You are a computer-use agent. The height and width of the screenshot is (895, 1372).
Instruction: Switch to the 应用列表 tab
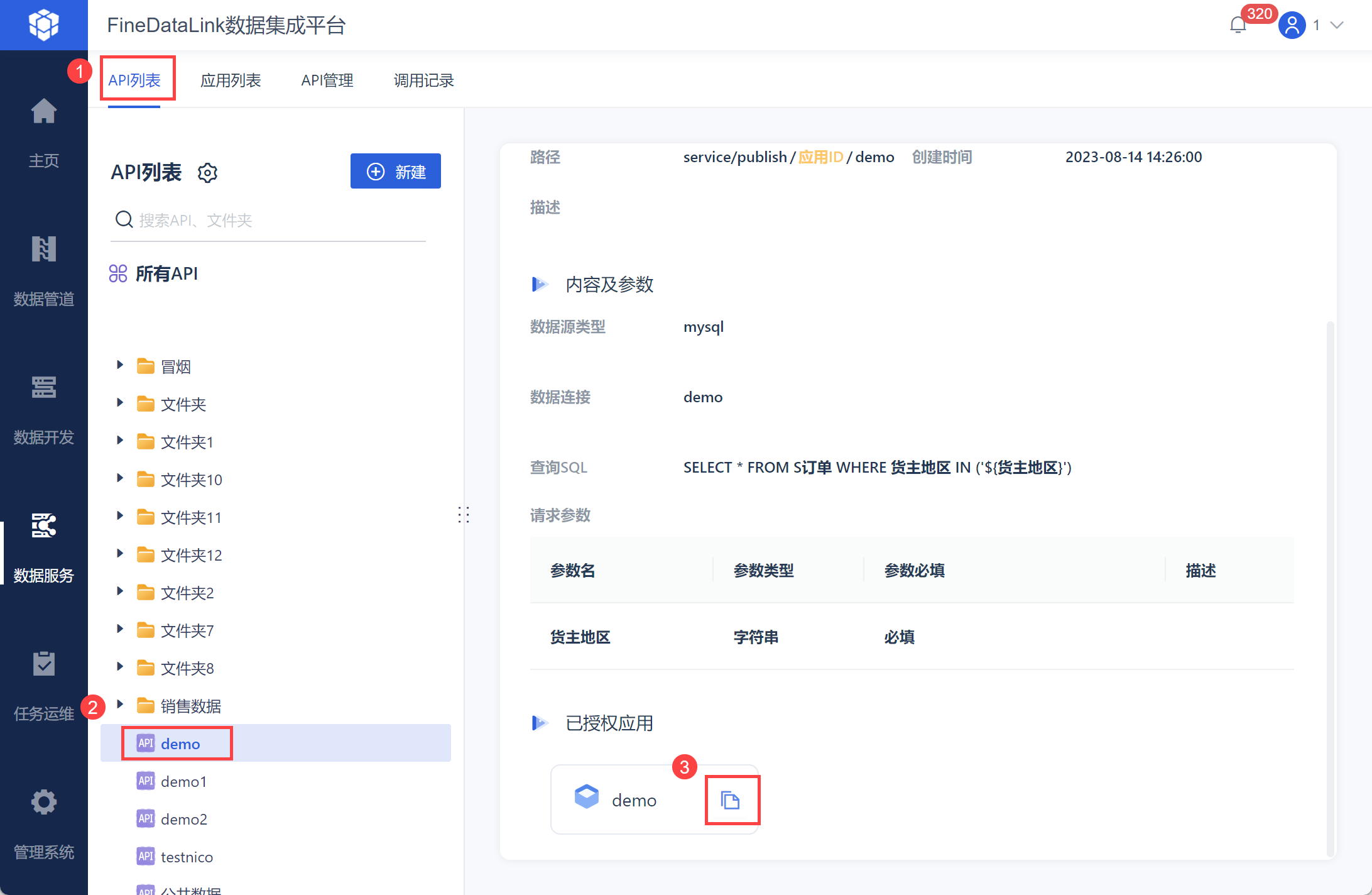pyautogui.click(x=231, y=80)
